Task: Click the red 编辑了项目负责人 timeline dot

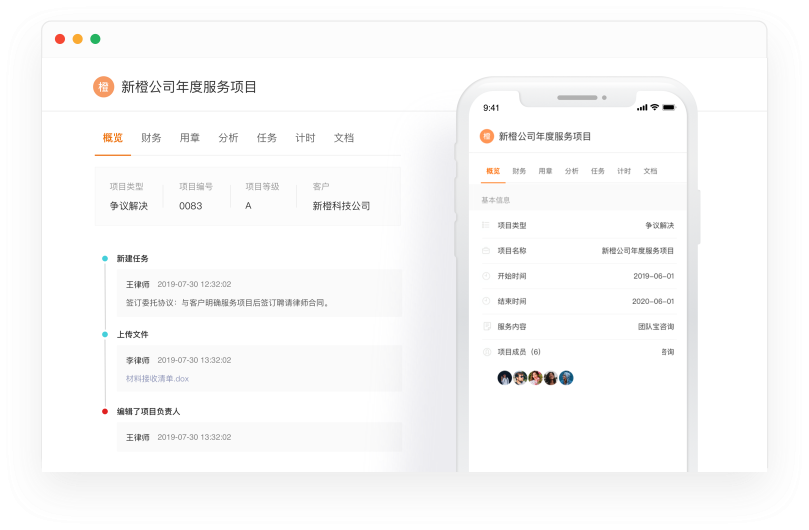Action: [104, 411]
